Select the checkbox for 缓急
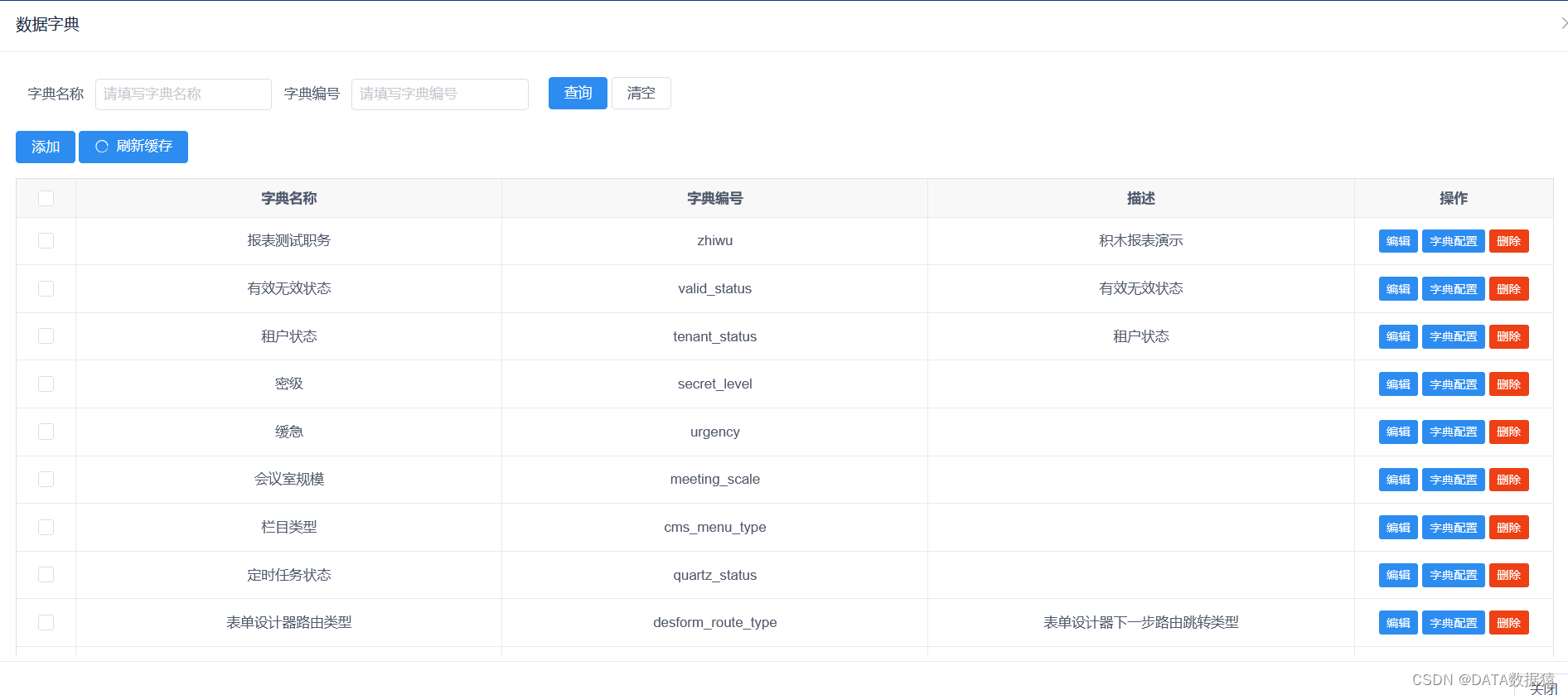This screenshot has height=695, width=1568. [46, 432]
